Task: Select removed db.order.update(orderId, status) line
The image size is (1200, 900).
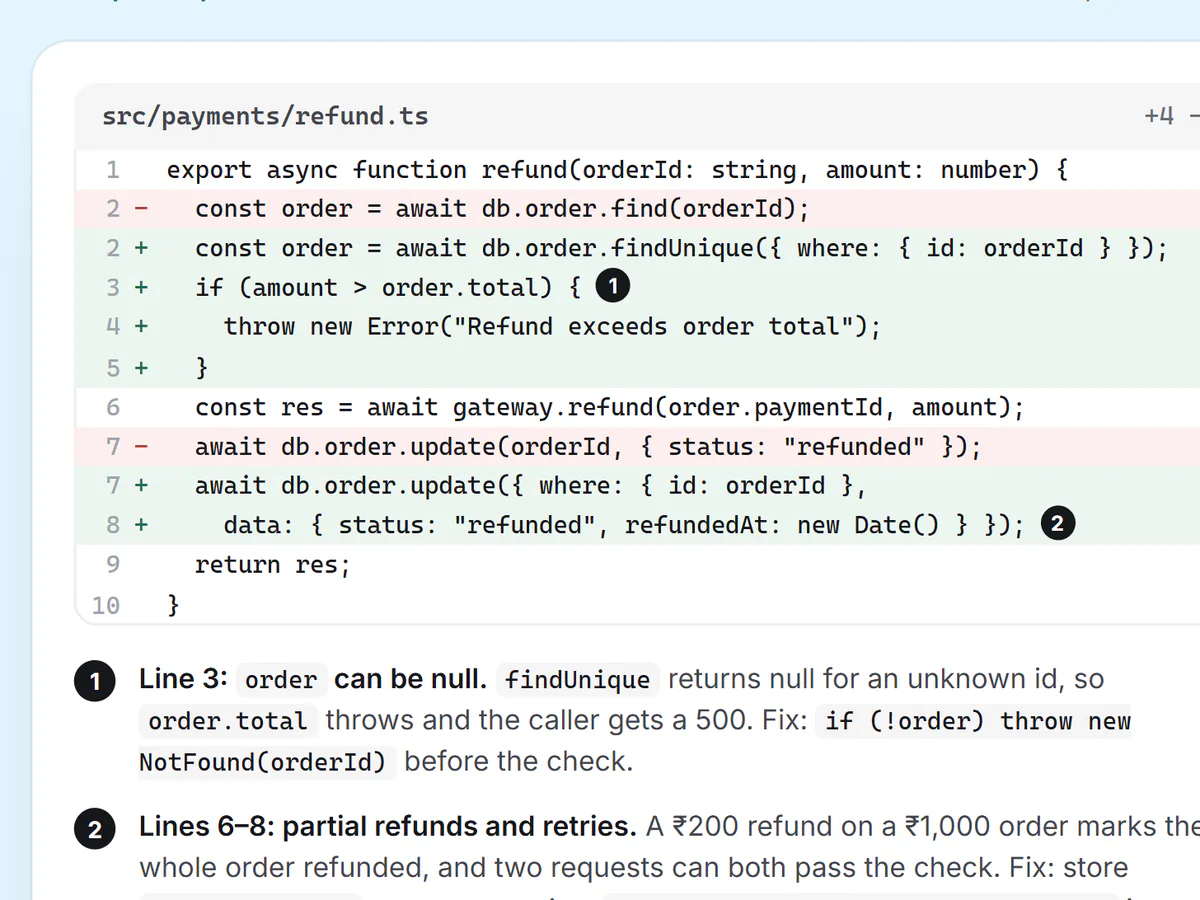Action: pos(588,446)
